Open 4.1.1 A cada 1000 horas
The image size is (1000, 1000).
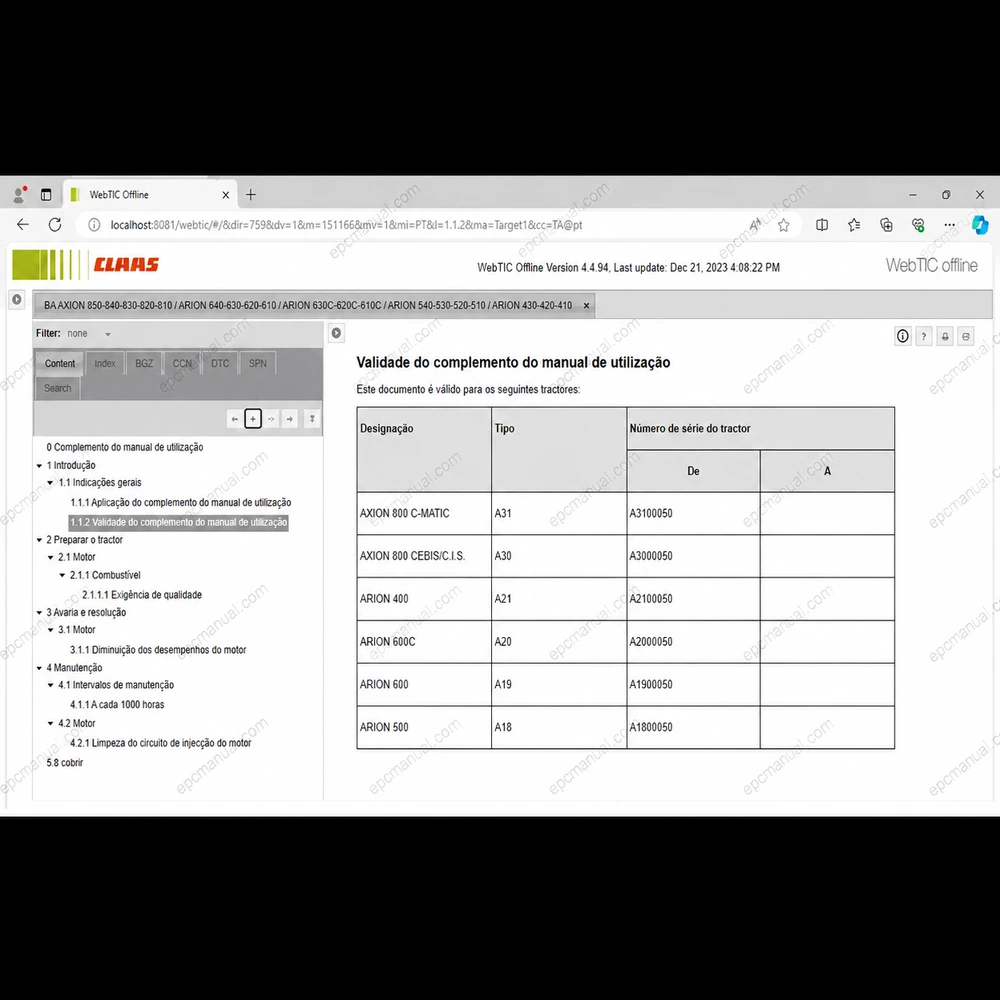coord(117,705)
